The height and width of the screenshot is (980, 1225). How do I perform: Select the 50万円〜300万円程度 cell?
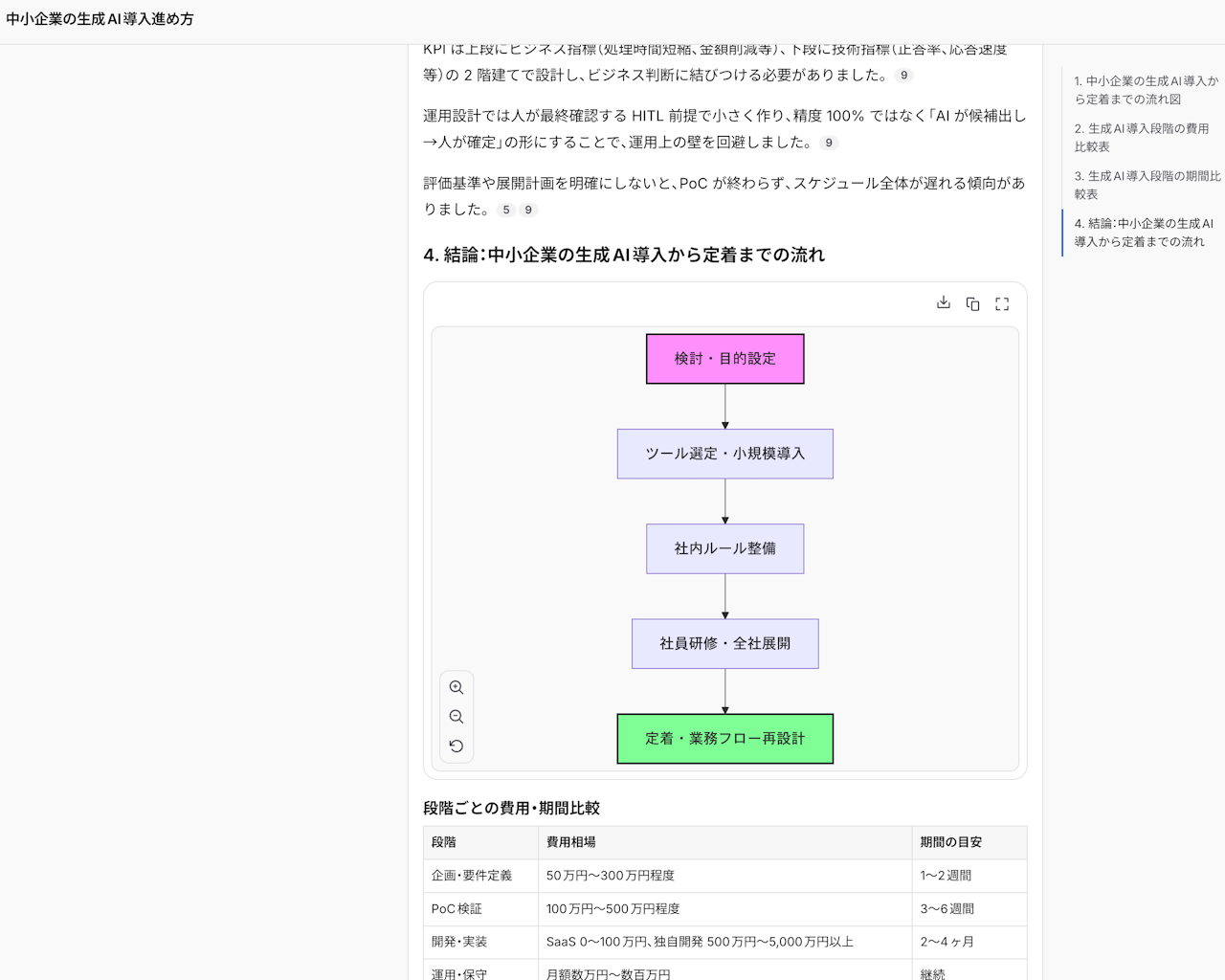tap(725, 876)
